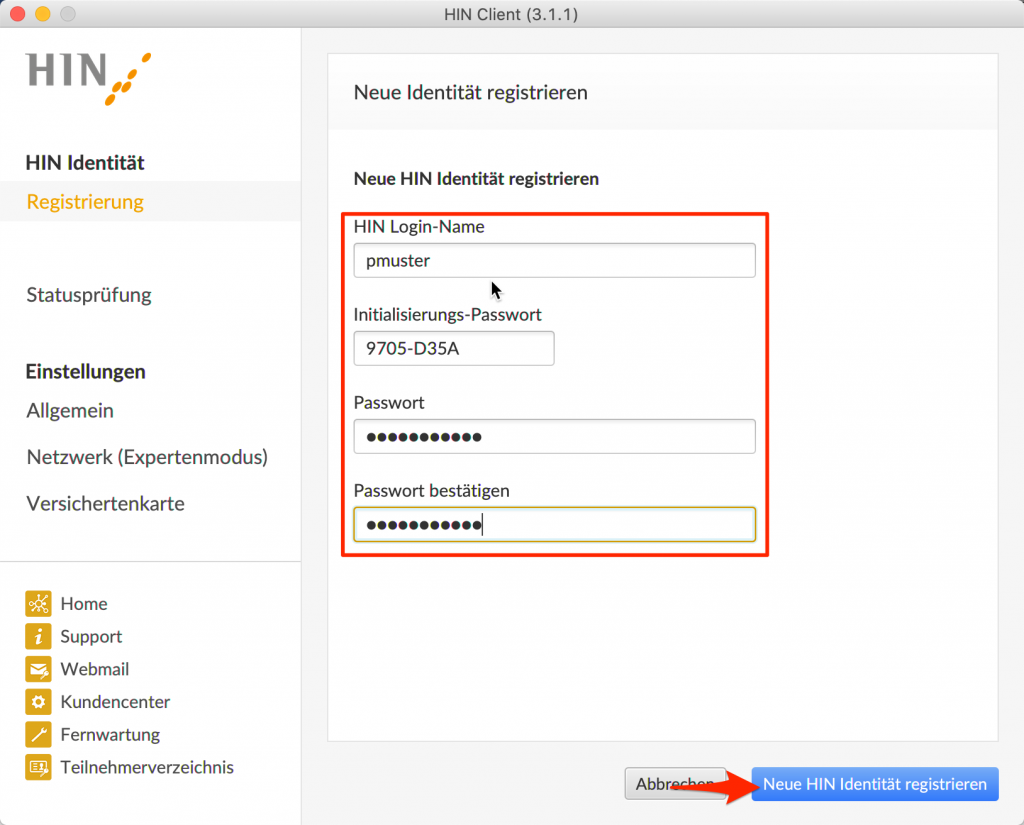Click the Webmail envelope icon
This screenshot has height=825, width=1024.
pyautogui.click(x=39, y=669)
